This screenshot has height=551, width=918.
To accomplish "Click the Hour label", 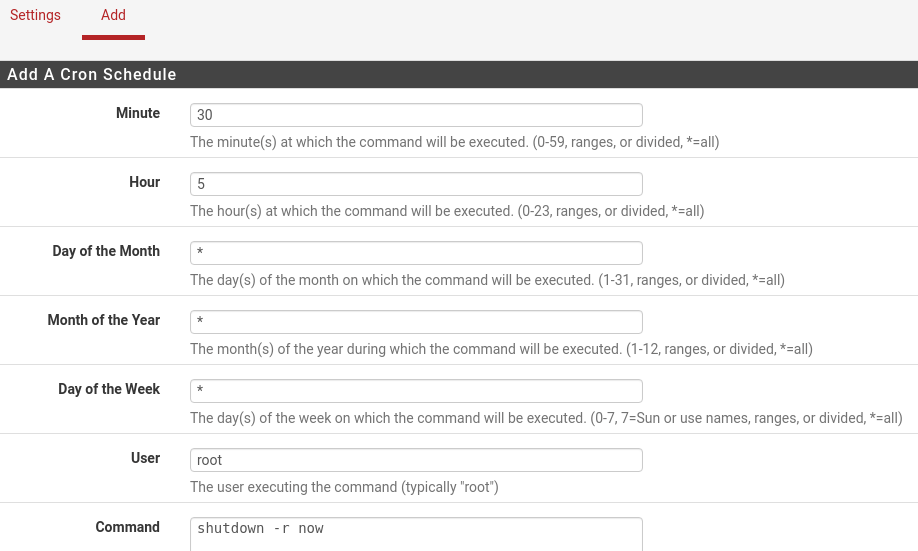I will [x=144, y=183].
